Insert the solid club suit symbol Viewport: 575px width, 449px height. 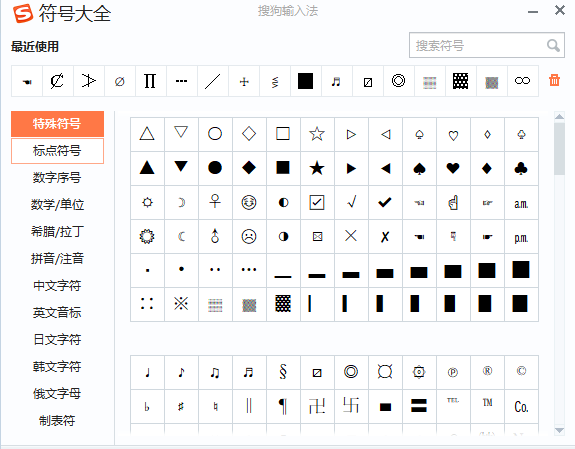(521, 168)
